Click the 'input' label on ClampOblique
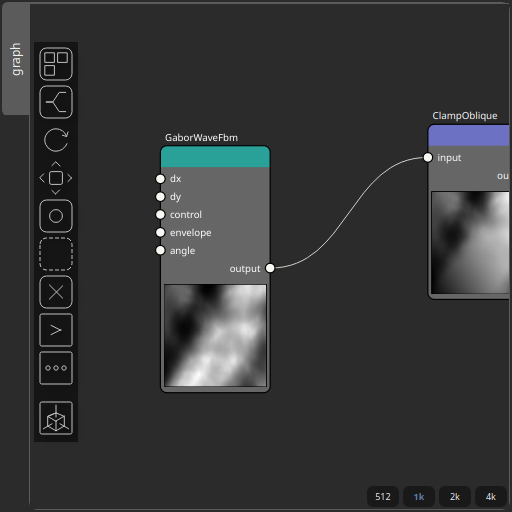 449,158
